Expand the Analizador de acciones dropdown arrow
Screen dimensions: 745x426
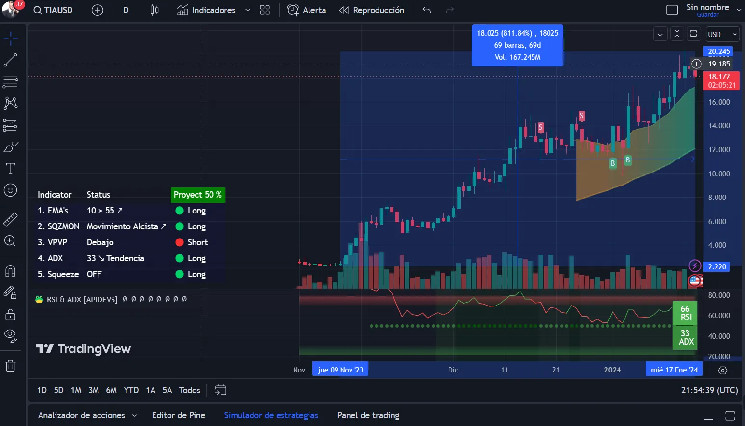coord(134,416)
